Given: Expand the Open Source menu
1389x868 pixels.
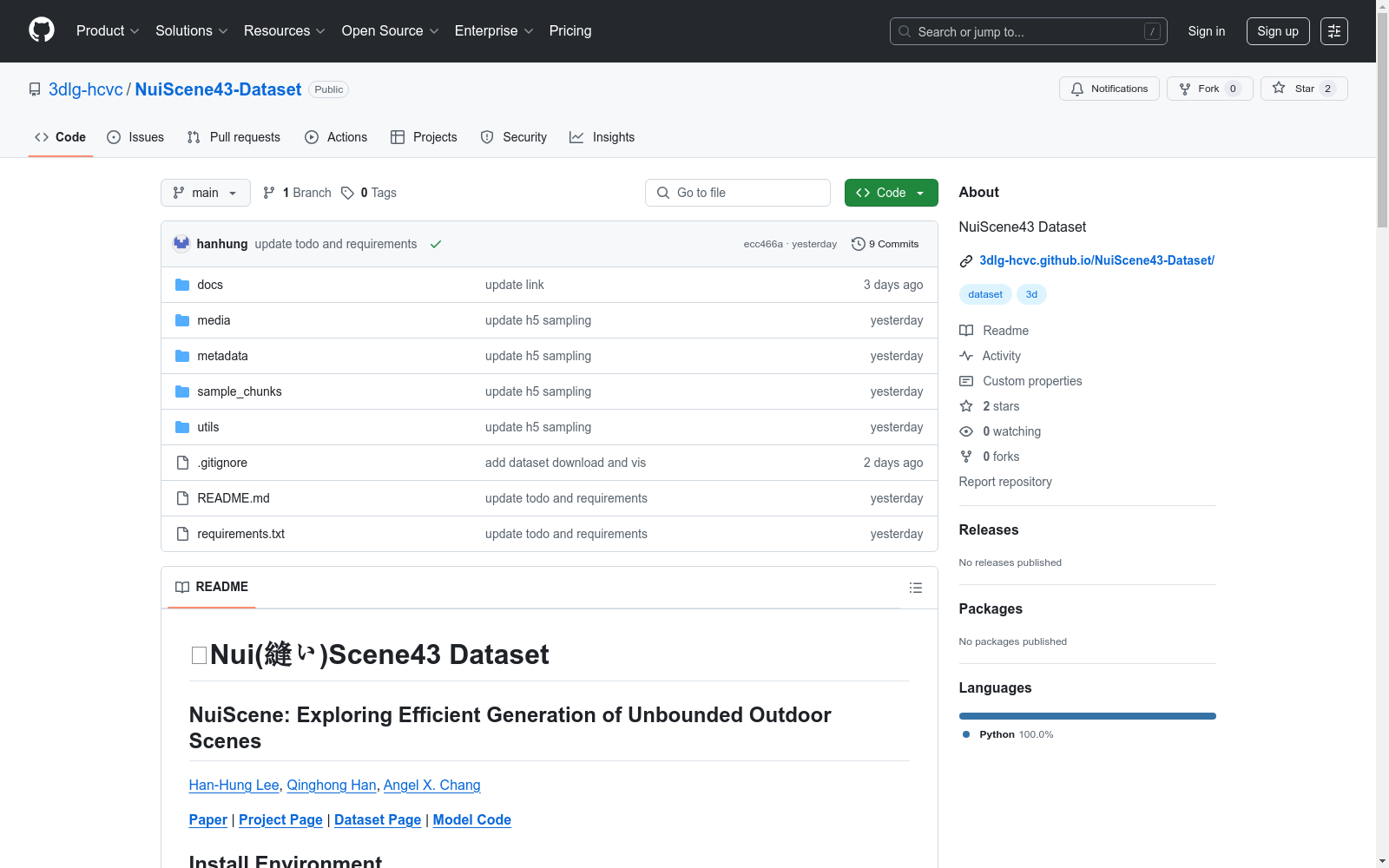Looking at the screenshot, I should 391,31.
